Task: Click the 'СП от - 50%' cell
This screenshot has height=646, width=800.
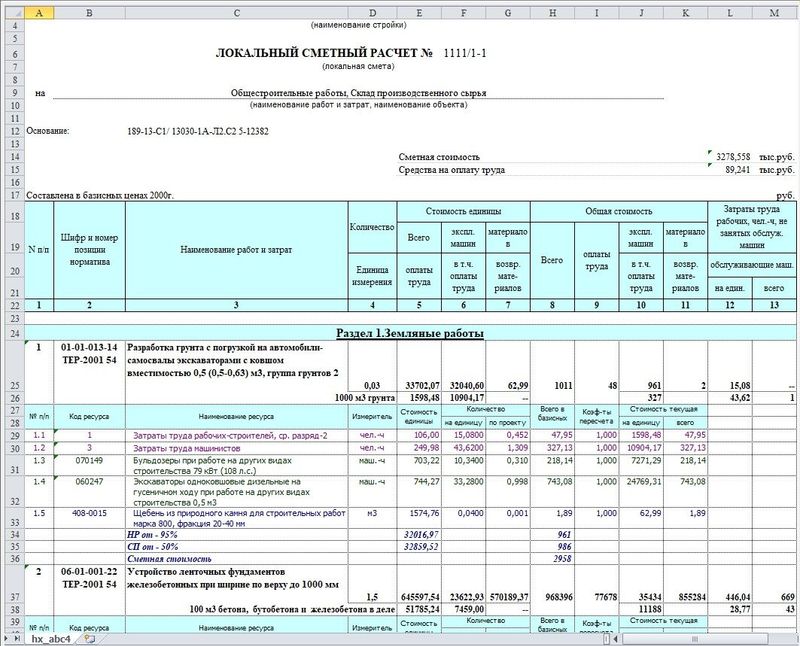Action: pyautogui.click(x=153, y=547)
